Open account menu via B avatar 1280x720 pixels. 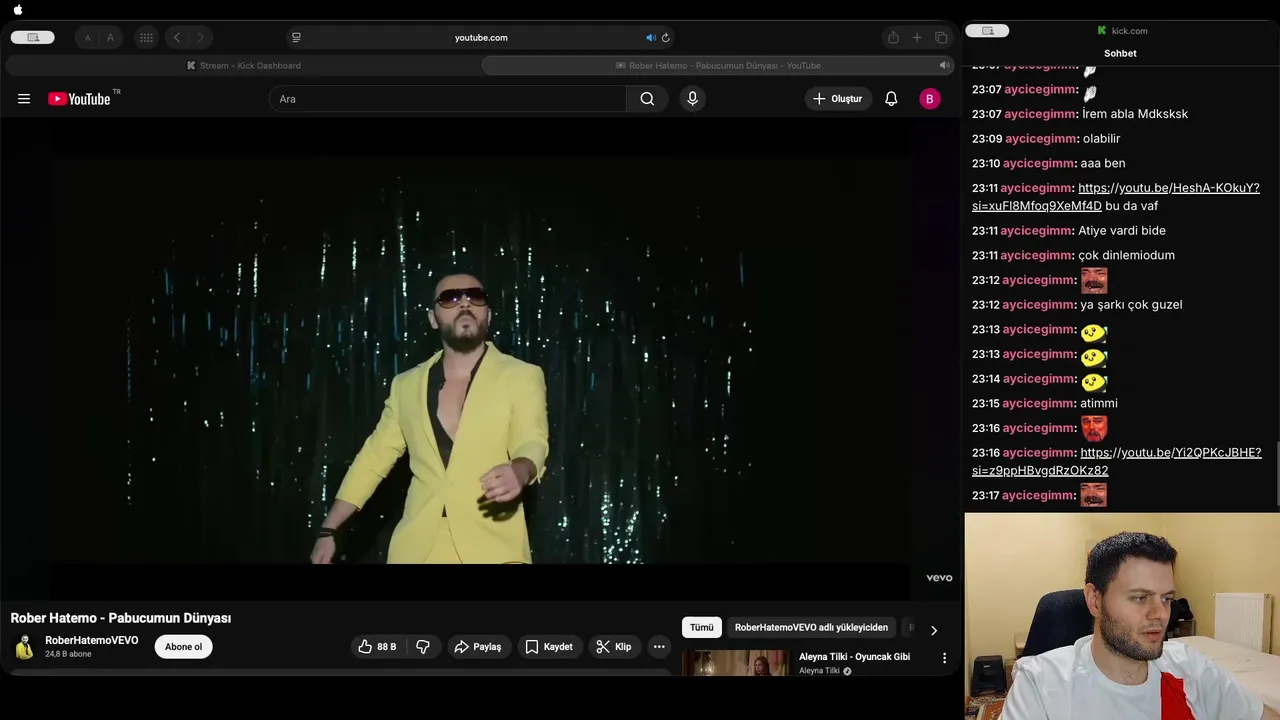(930, 99)
